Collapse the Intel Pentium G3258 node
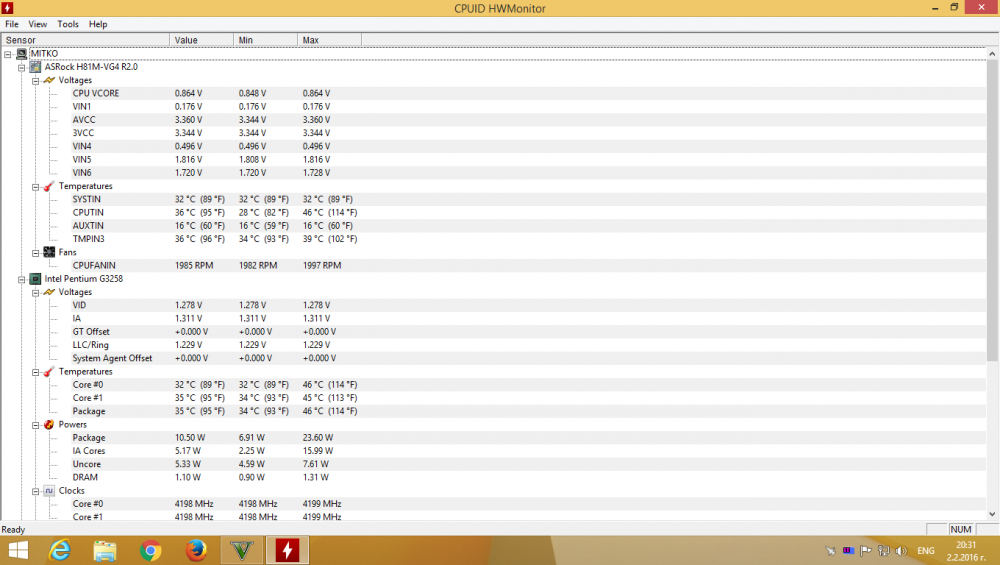This screenshot has height=565, width=1000. tap(22, 279)
